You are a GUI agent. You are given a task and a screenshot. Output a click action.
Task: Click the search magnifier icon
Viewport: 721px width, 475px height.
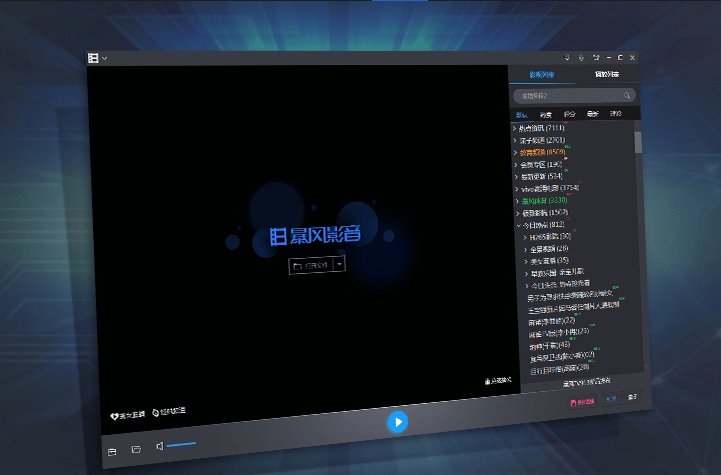coord(627,95)
